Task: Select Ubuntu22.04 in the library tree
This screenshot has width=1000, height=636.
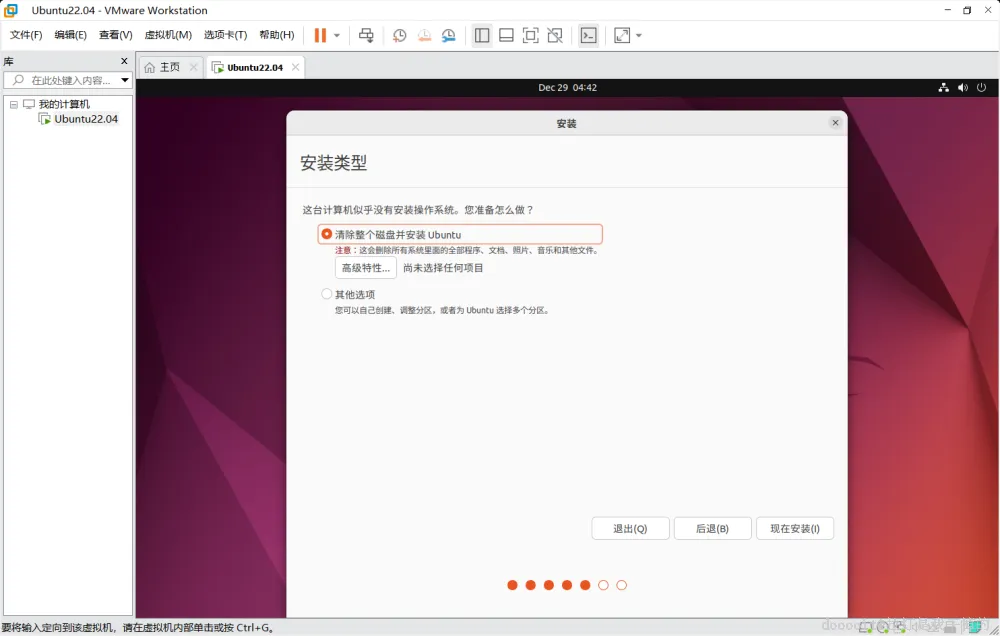Action: pos(85,119)
